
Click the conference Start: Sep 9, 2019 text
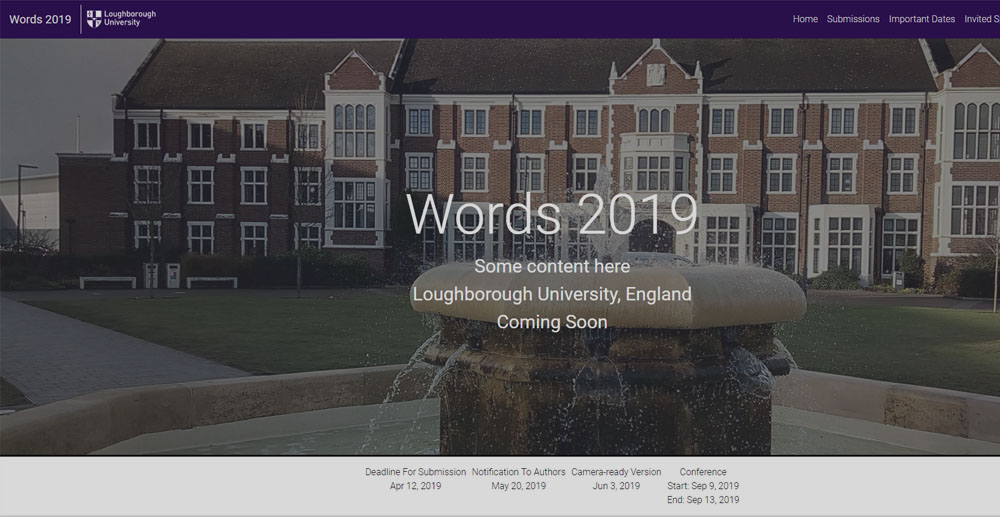pos(703,486)
